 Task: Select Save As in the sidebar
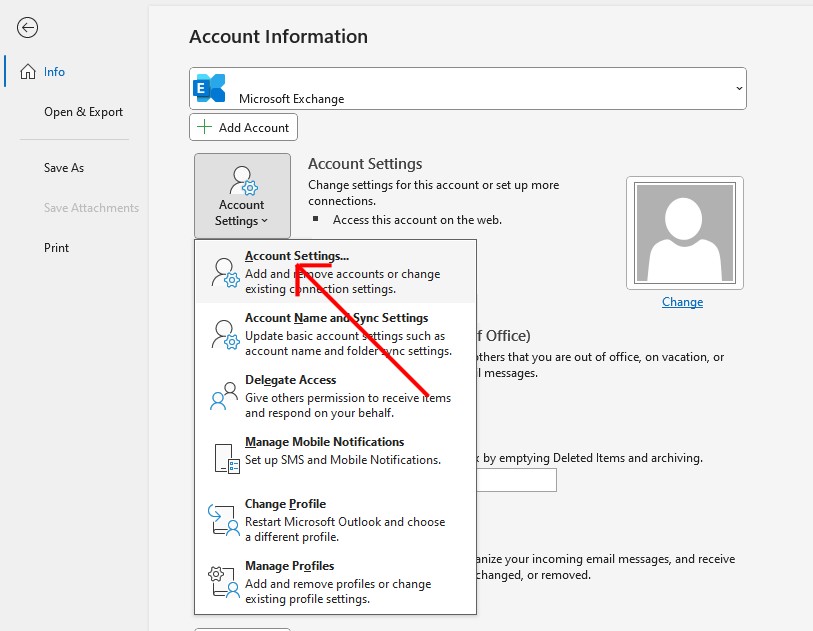(x=64, y=168)
